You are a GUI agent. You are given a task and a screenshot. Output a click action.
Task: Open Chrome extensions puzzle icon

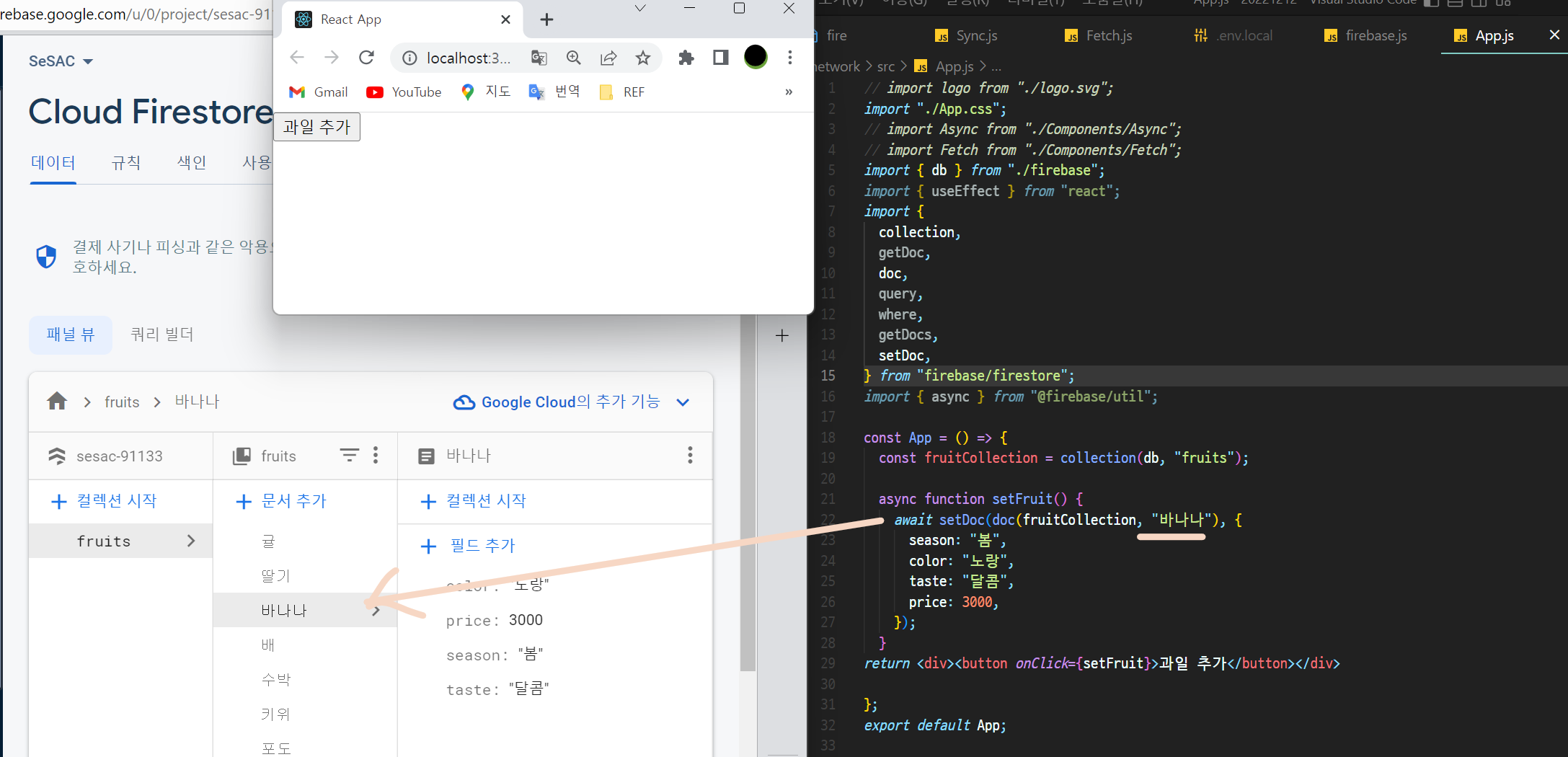click(x=686, y=58)
